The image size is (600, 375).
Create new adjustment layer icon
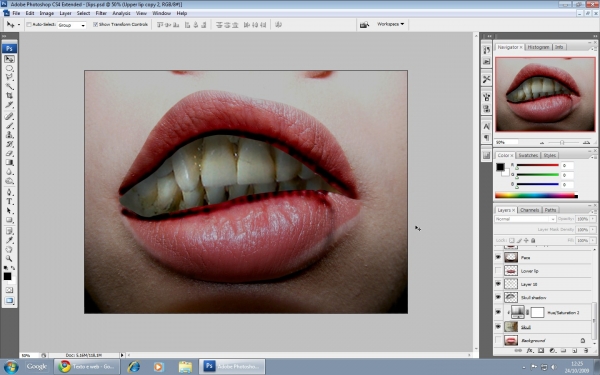tap(552, 351)
